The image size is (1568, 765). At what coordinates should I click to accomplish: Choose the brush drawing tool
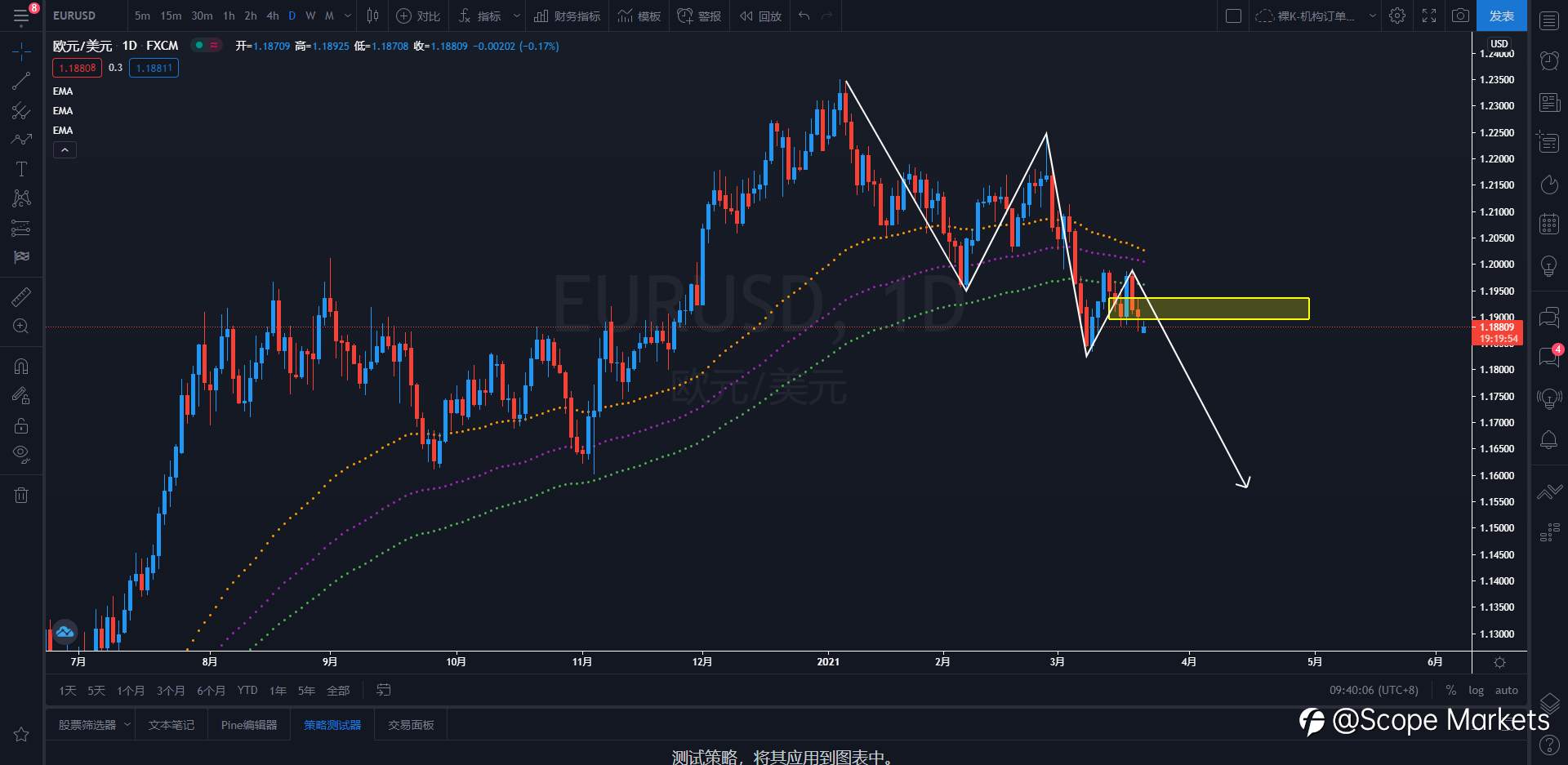[21, 140]
